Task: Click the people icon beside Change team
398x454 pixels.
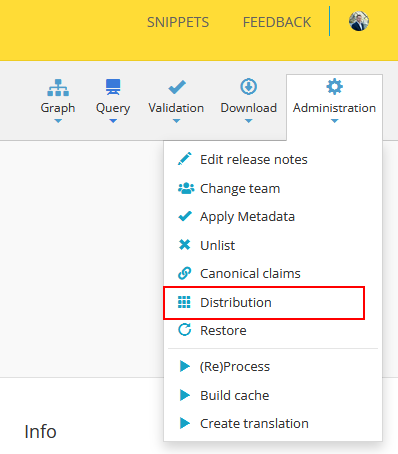Action: [186, 188]
